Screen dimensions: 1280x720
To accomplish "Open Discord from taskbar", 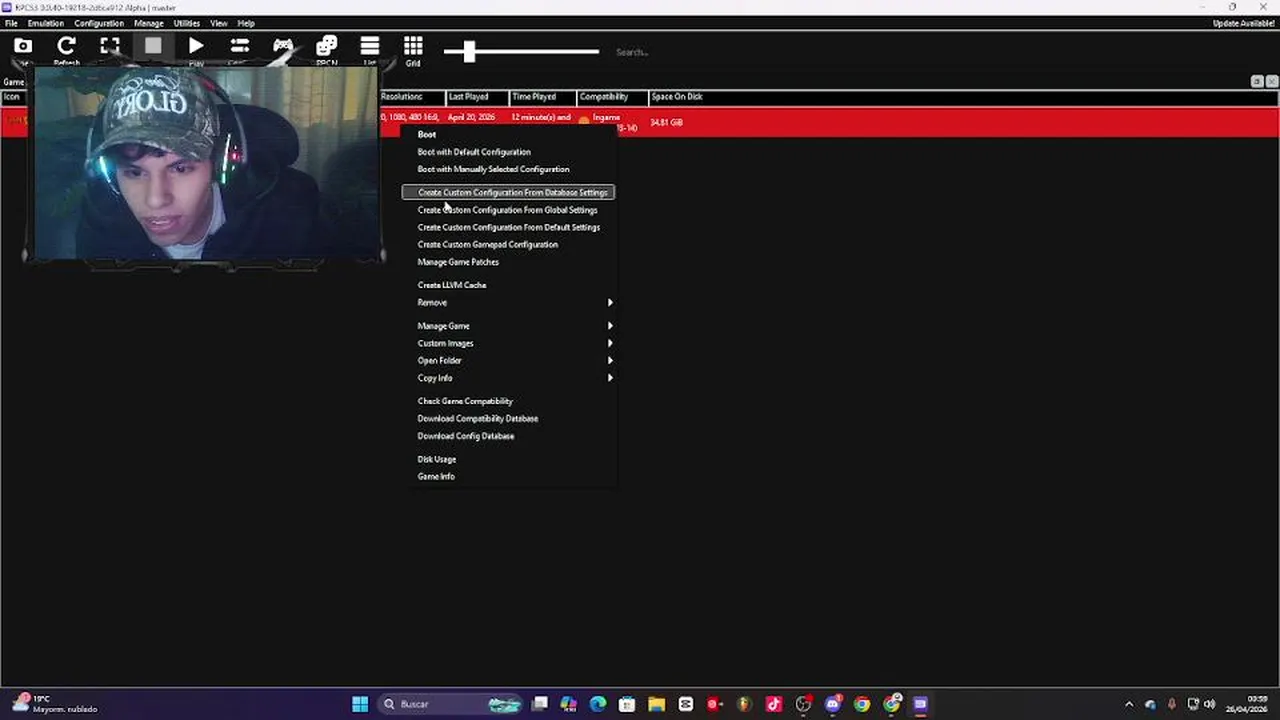I will (832, 704).
